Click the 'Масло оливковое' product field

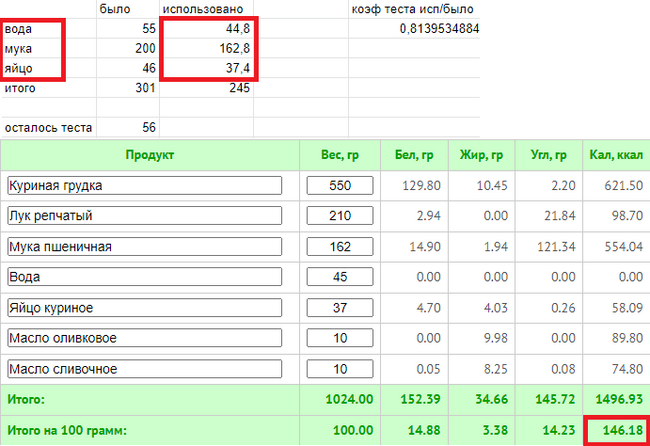(x=144, y=338)
